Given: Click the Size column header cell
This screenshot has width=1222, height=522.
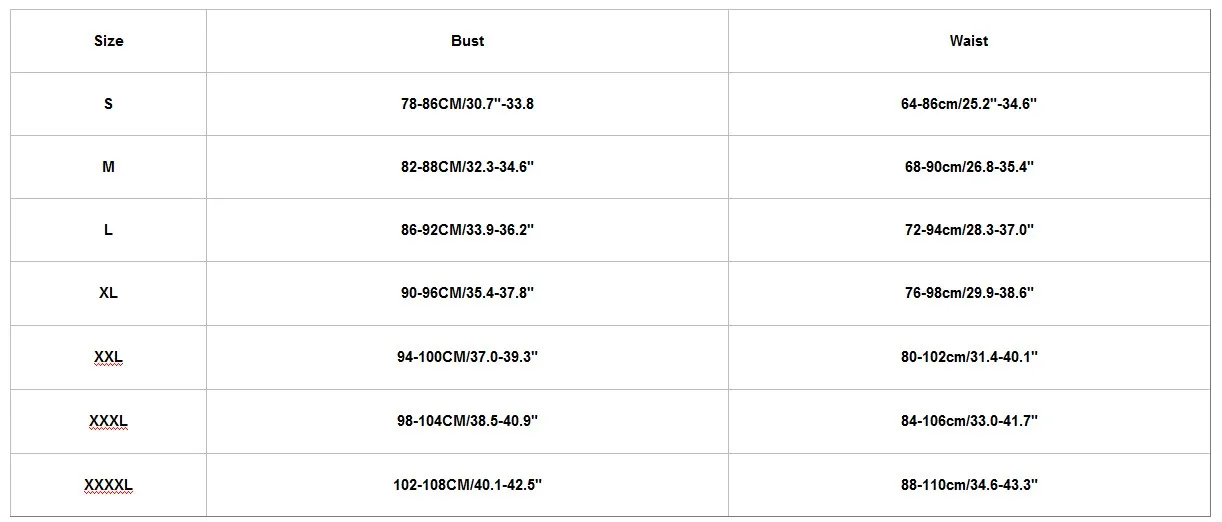Looking at the screenshot, I should pos(108,41).
